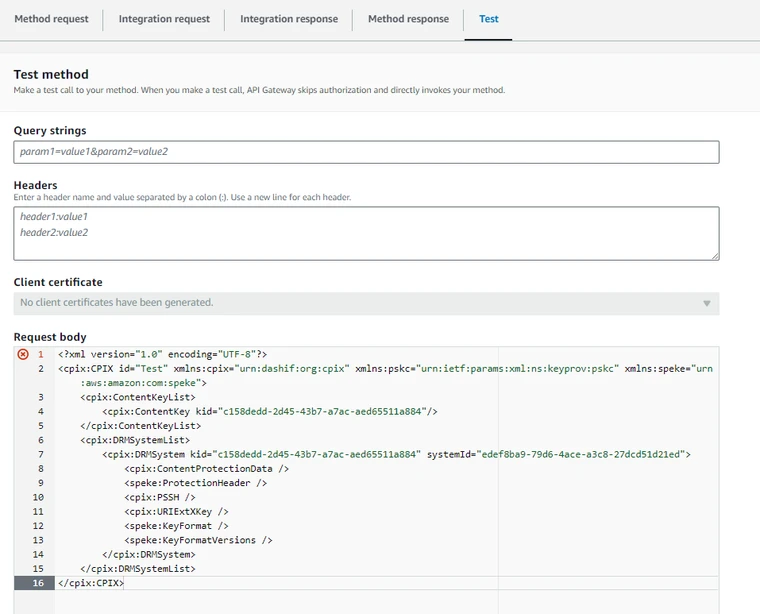The height and width of the screenshot is (614, 760).
Task: Switch to the Method request tab
Action: (51, 19)
